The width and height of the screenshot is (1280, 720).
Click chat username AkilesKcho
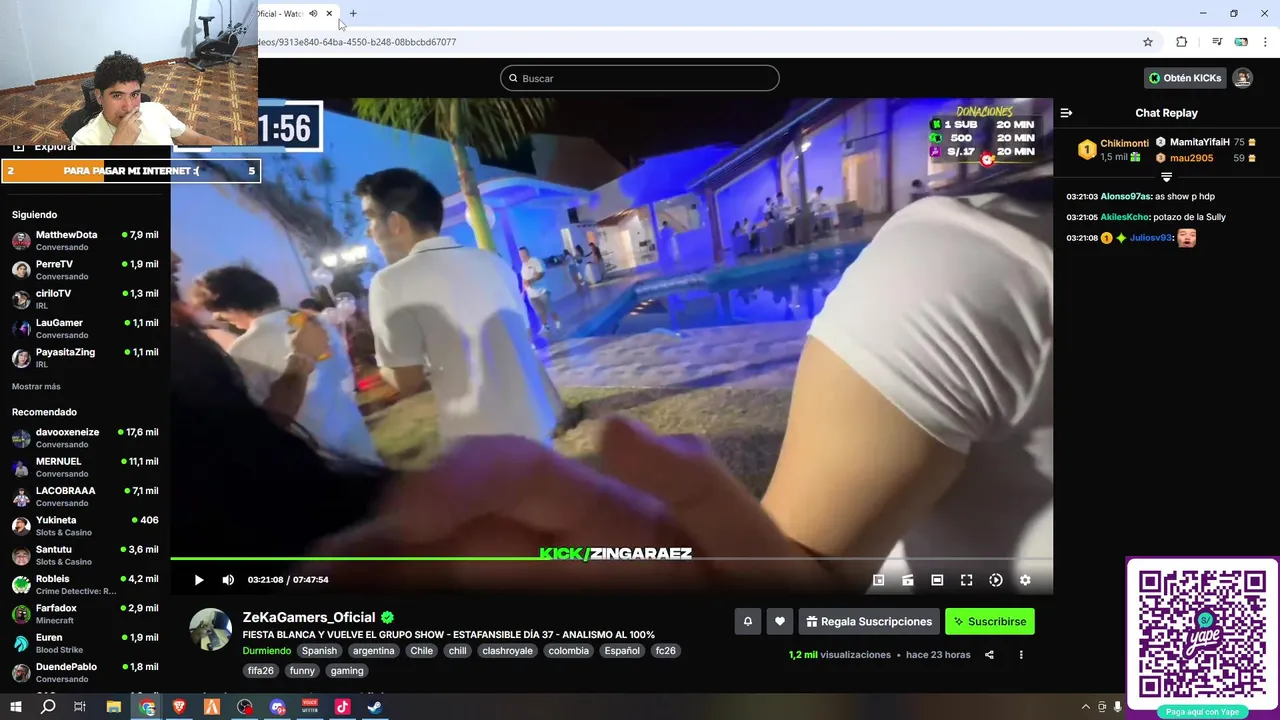1125,217
